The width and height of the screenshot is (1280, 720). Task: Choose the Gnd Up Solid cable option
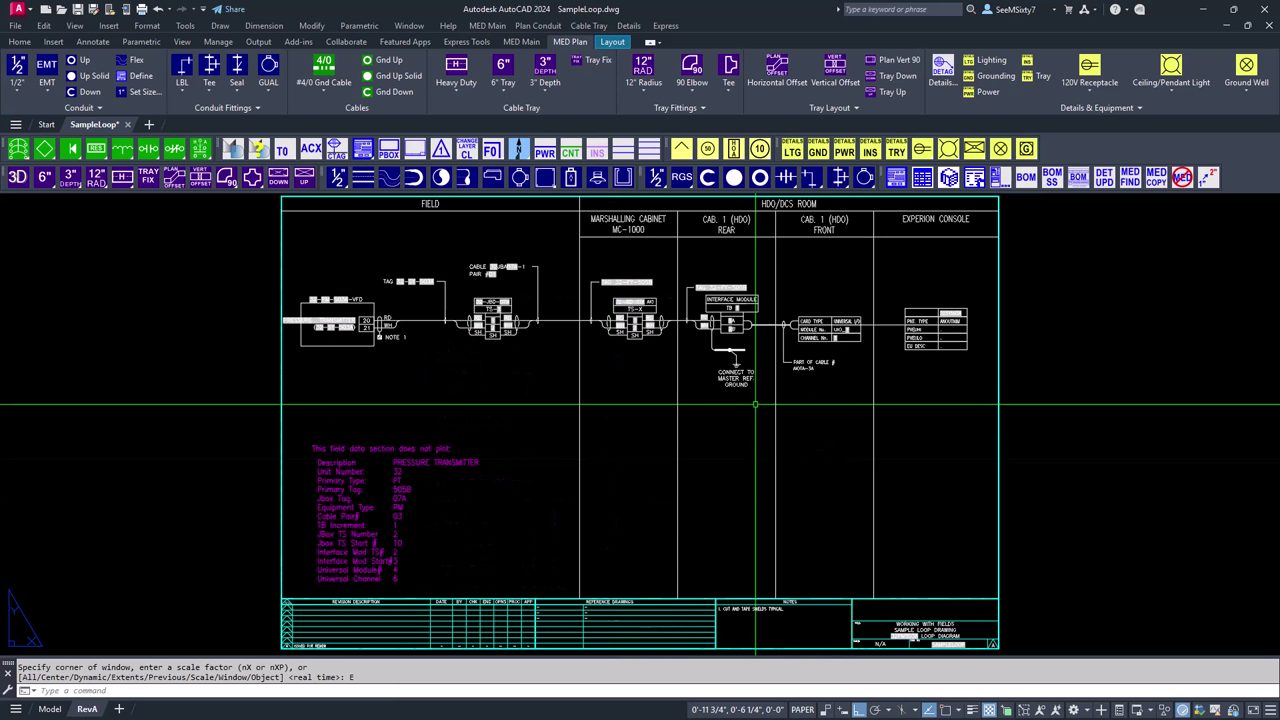pyautogui.click(x=392, y=76)
